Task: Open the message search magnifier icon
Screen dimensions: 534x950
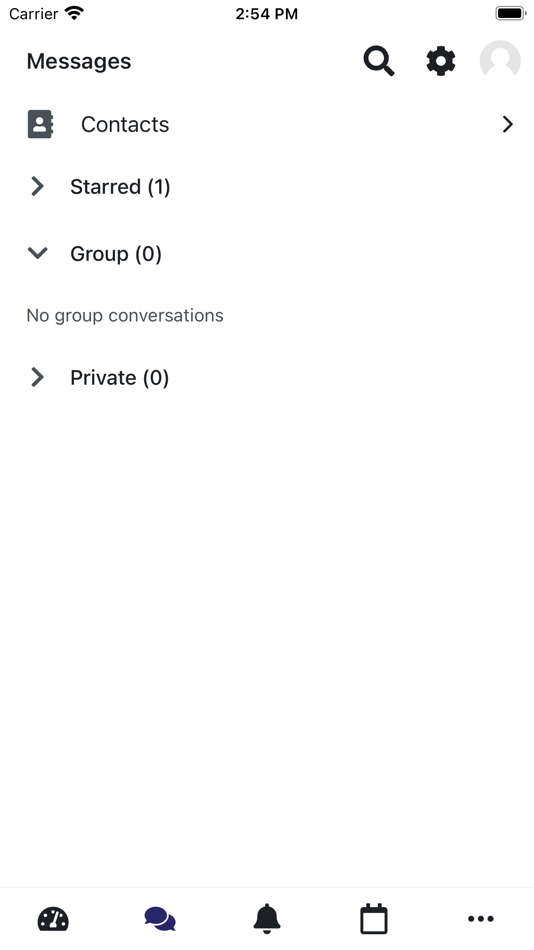Action: coord(379,61)
